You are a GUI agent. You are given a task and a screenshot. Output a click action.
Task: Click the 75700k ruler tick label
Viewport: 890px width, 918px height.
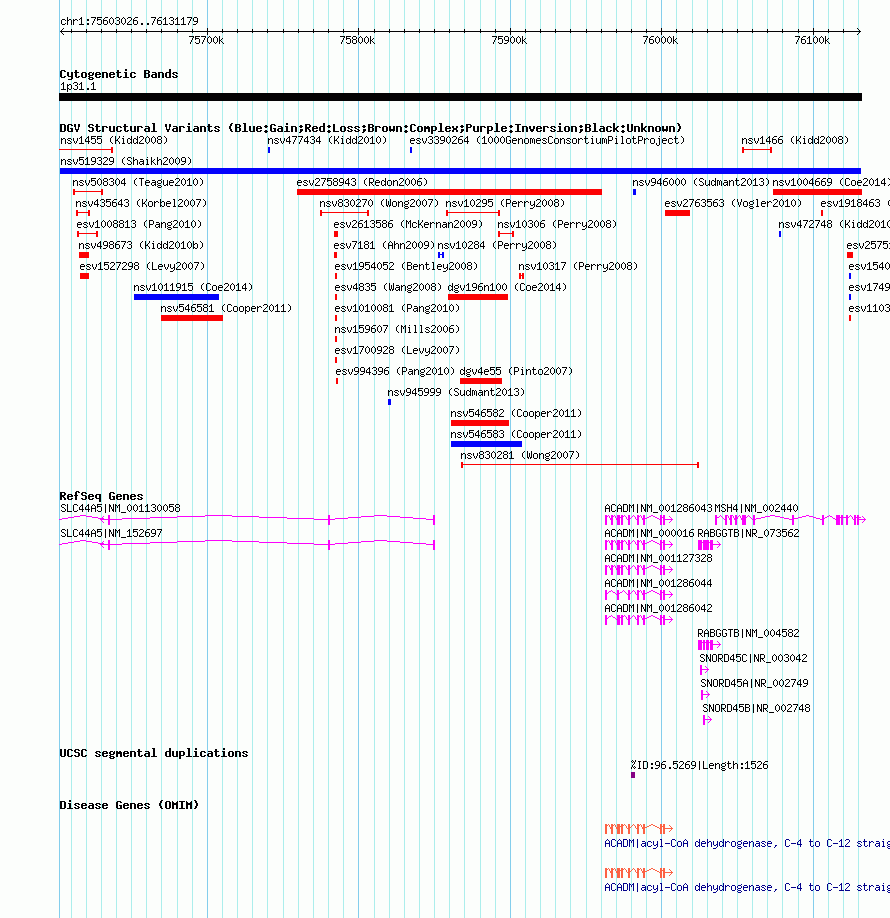point(206,41)
